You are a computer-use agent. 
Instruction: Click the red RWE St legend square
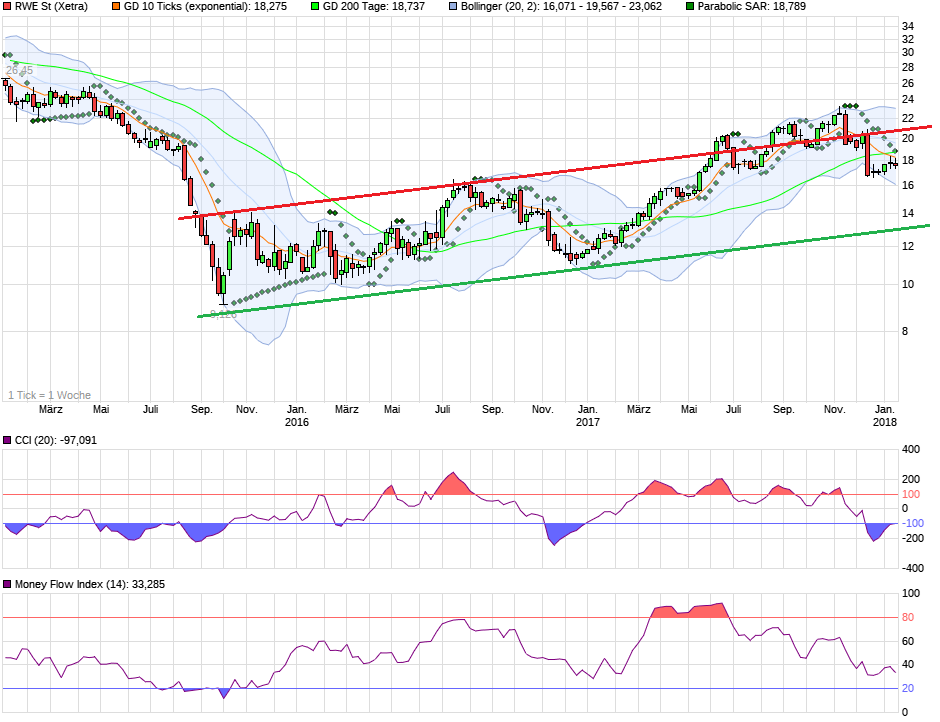(7, 8)
